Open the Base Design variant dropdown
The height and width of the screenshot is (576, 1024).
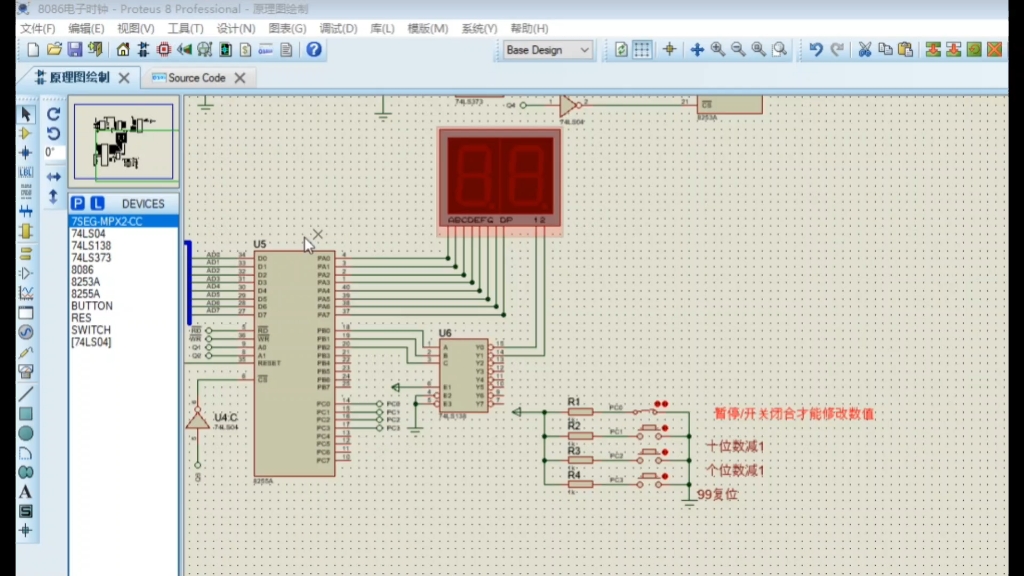click(547, 50)
